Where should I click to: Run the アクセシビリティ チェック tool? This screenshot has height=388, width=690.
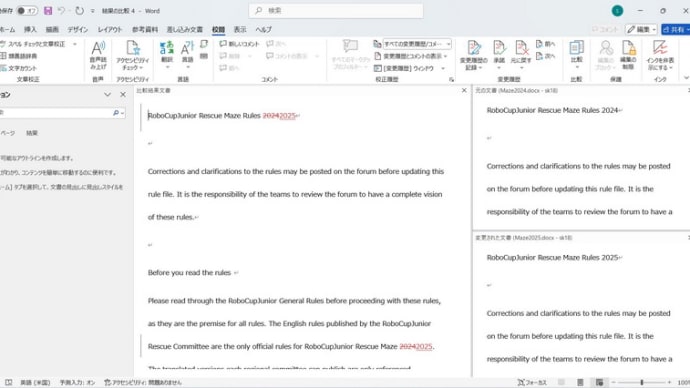[x=132, y=55]
